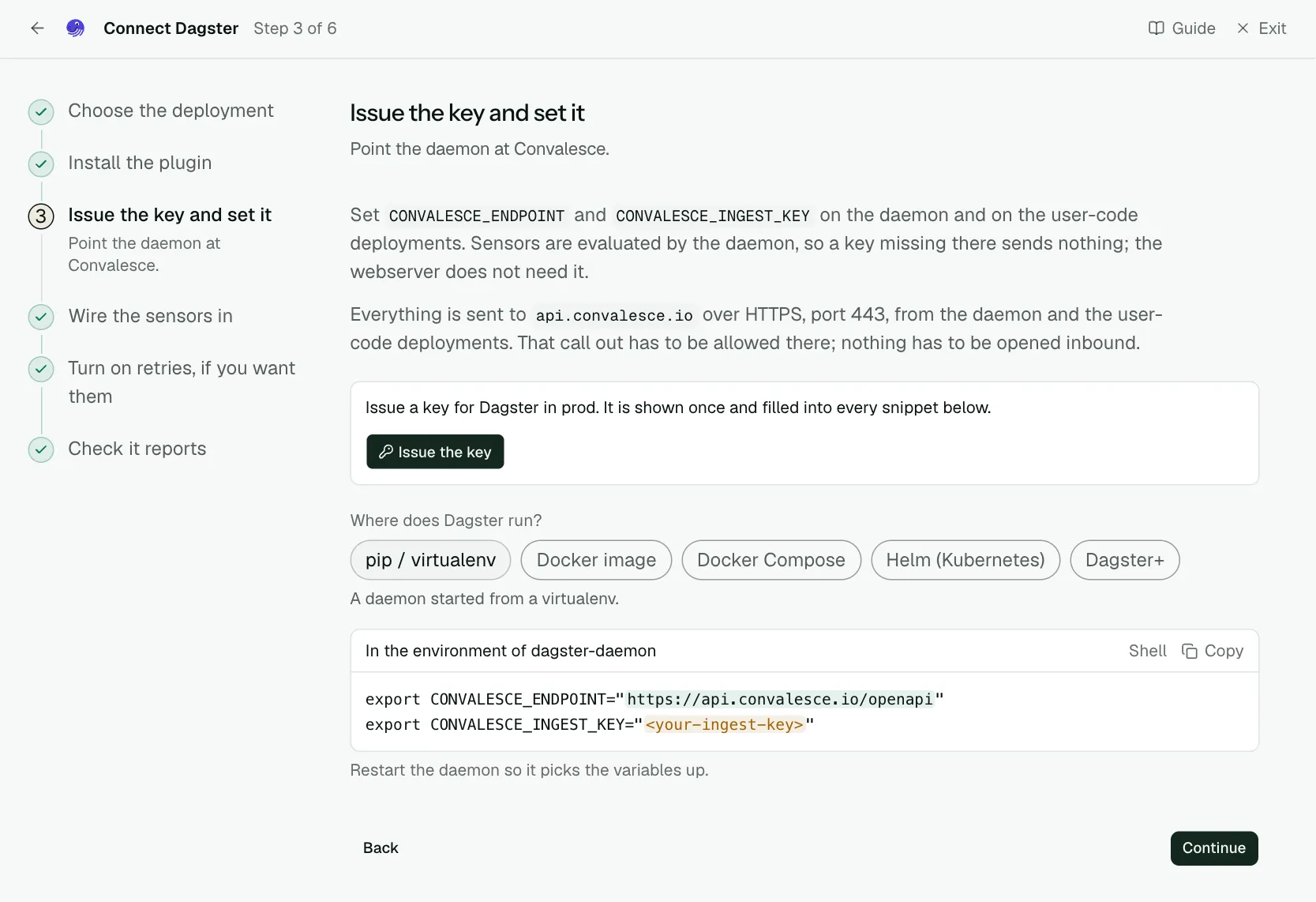Open the Install the plugin step
This screenshot has width=1316, height=902.
tap(140, 163)
